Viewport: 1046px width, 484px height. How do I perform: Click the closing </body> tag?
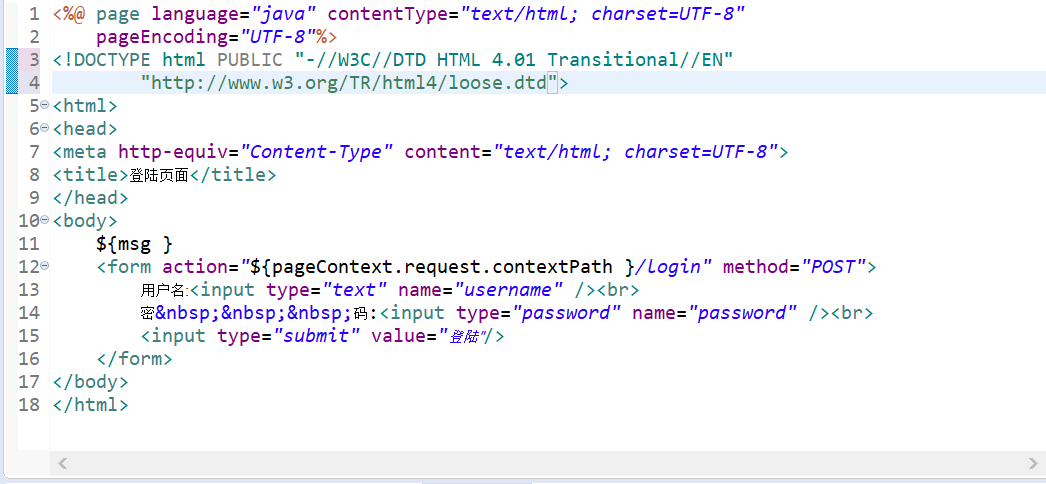click(x=91, y=382)
